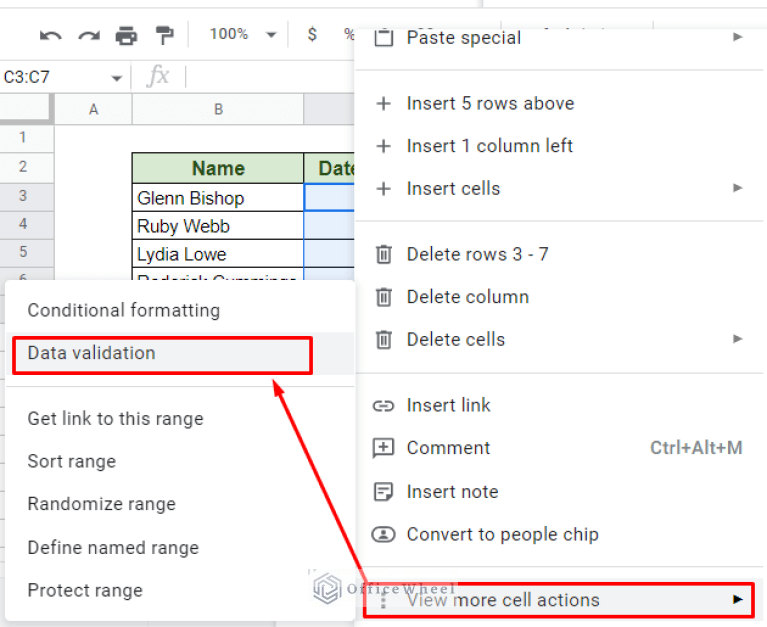Click plus icon beside Insert 5 rows above
The image size is (767, 627).
coord(384,104)
